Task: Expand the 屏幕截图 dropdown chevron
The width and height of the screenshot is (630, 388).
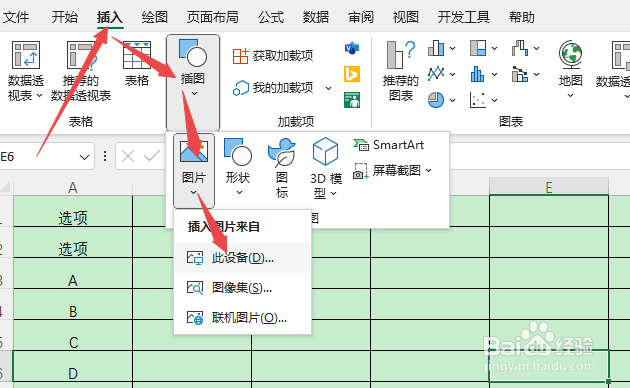Action: [x=429, y=171]
